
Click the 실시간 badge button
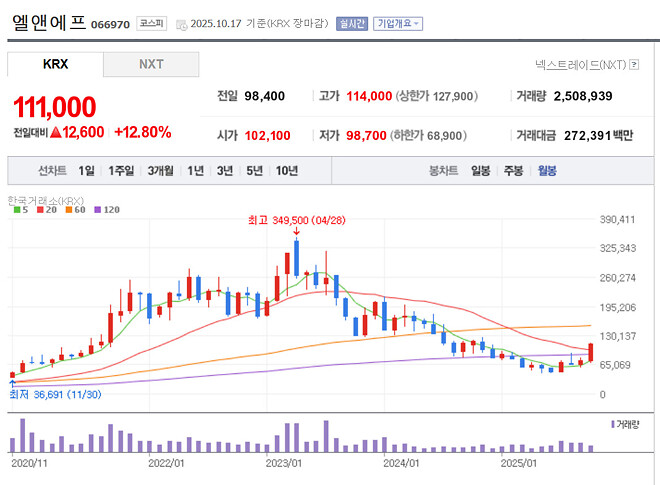tap(352, 24)
